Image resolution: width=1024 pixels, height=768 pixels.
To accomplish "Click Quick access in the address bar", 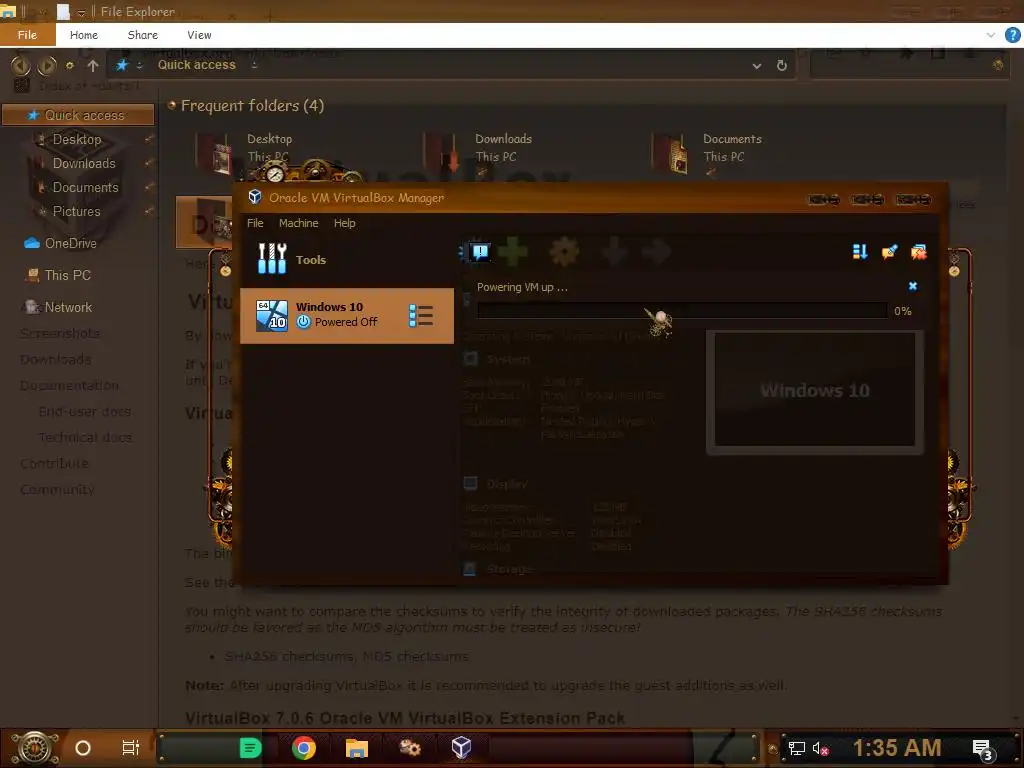I will 197,65.
